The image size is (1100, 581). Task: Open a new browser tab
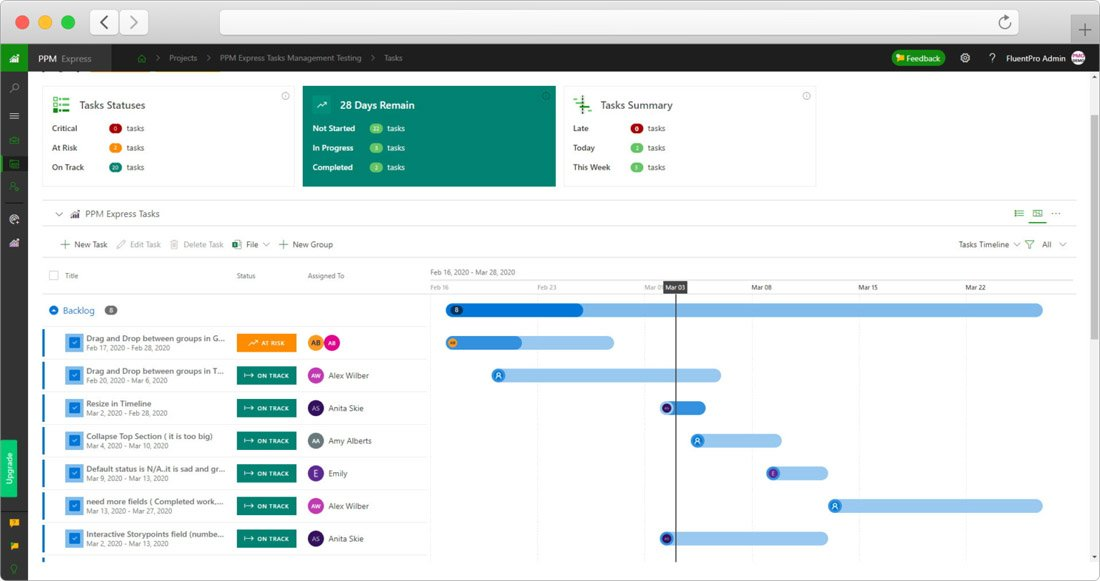(x=1085, y=29)
